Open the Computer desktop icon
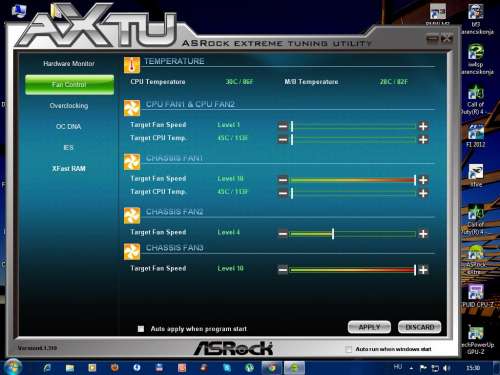This screenshot has height=375, width=500. click(x=19, y=12)
